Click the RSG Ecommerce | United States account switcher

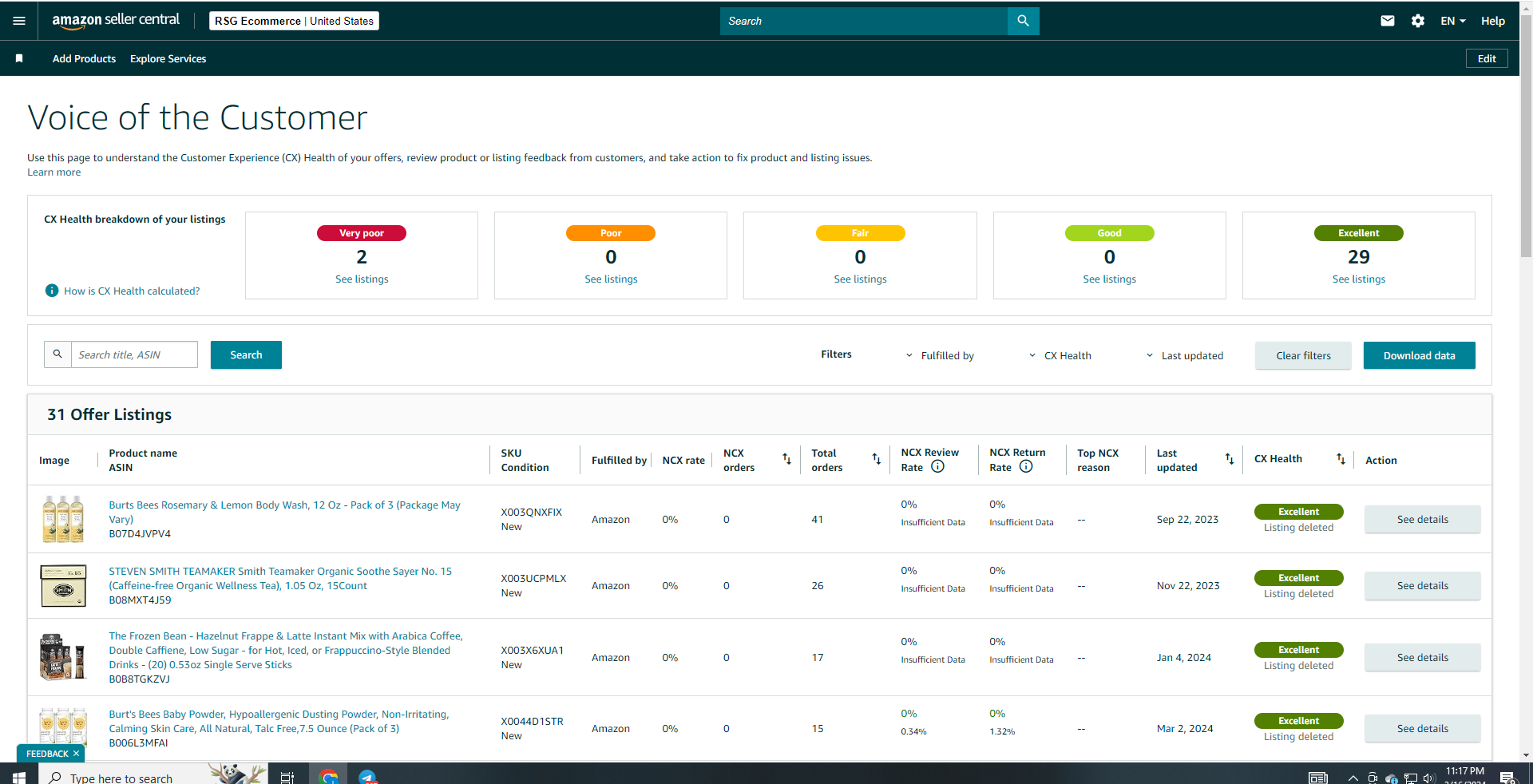(294, 21)
